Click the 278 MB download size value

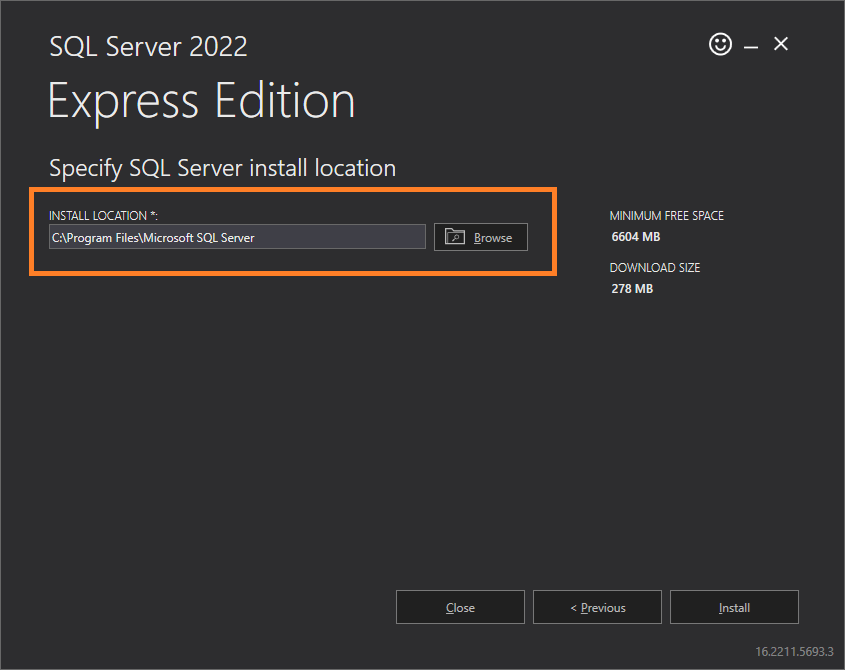click(x=631, y=289)
